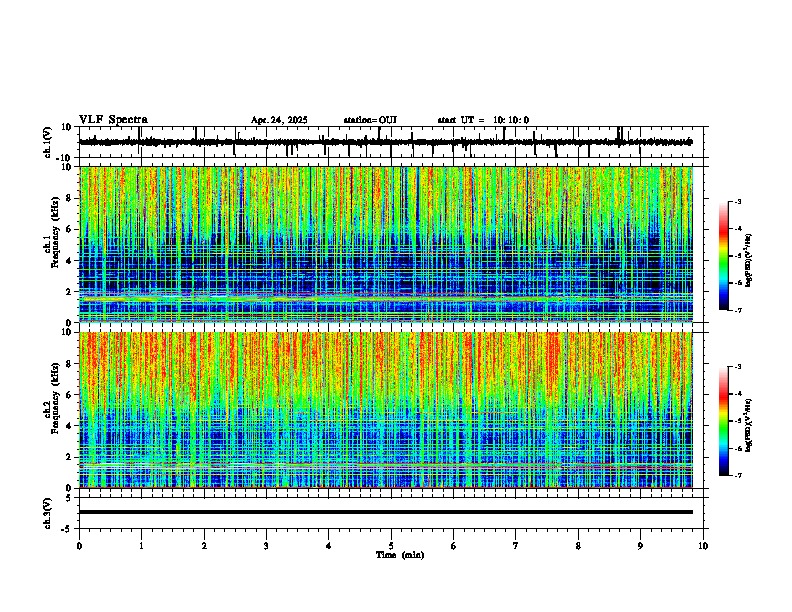Image resolution: width=792 pixels, height=612 pixels.
Task: Click time axis tick label "2"
Action: 204,546
